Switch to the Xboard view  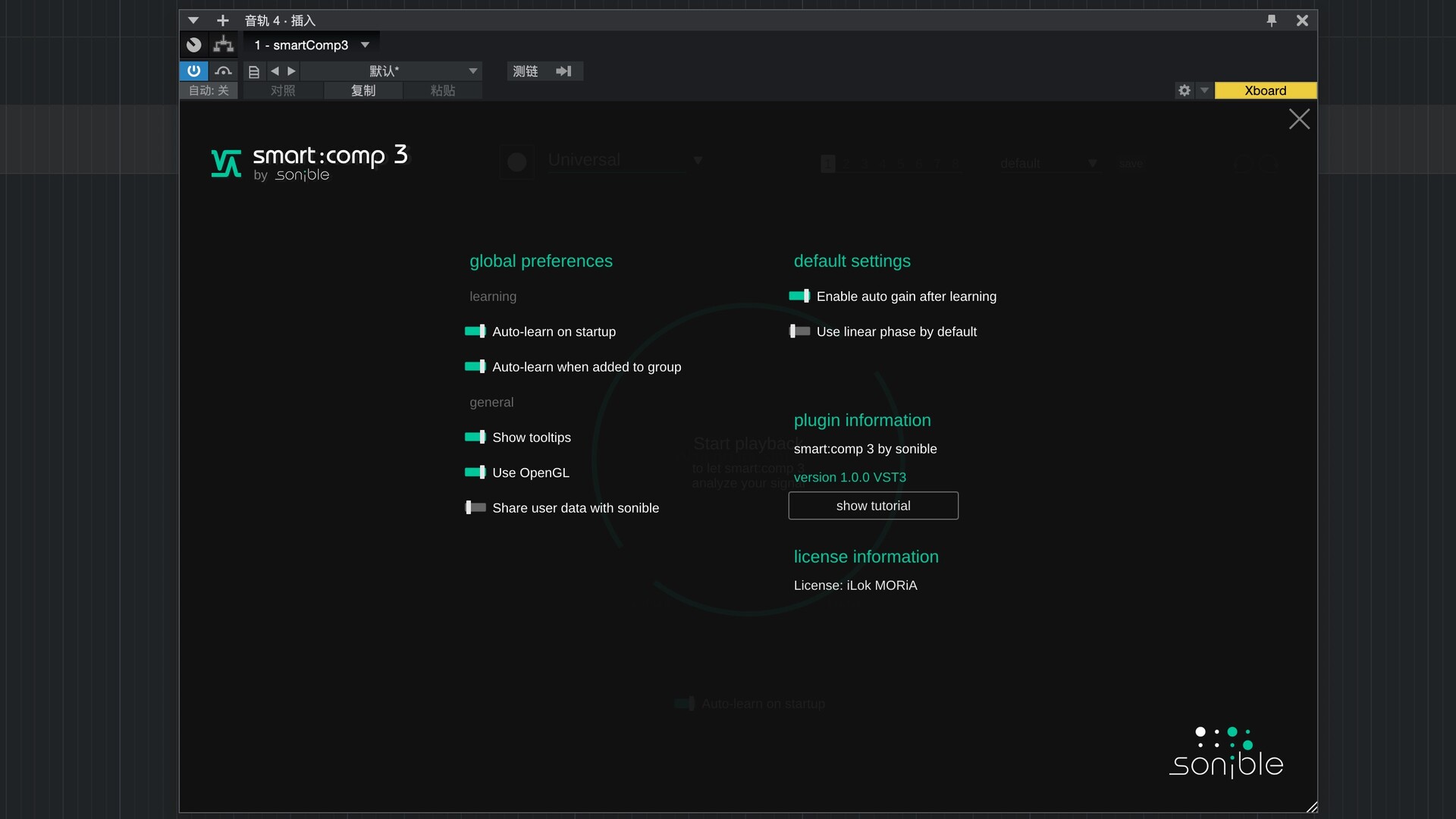[x=1264, y=90]
